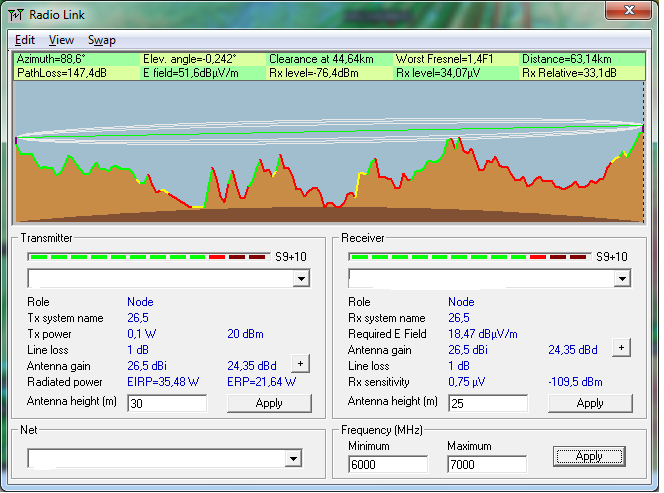Open the Edit menu
The height and width of the screenshot is (493, 664).
click(25, 40)
